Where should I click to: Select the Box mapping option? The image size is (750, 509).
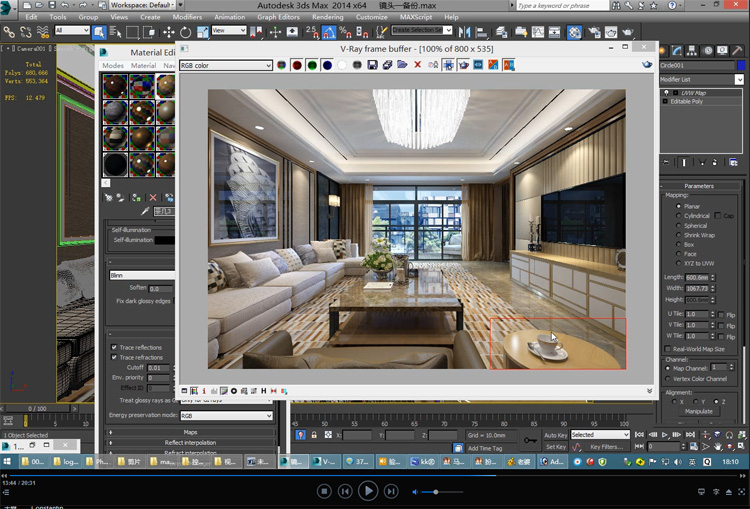678,244
